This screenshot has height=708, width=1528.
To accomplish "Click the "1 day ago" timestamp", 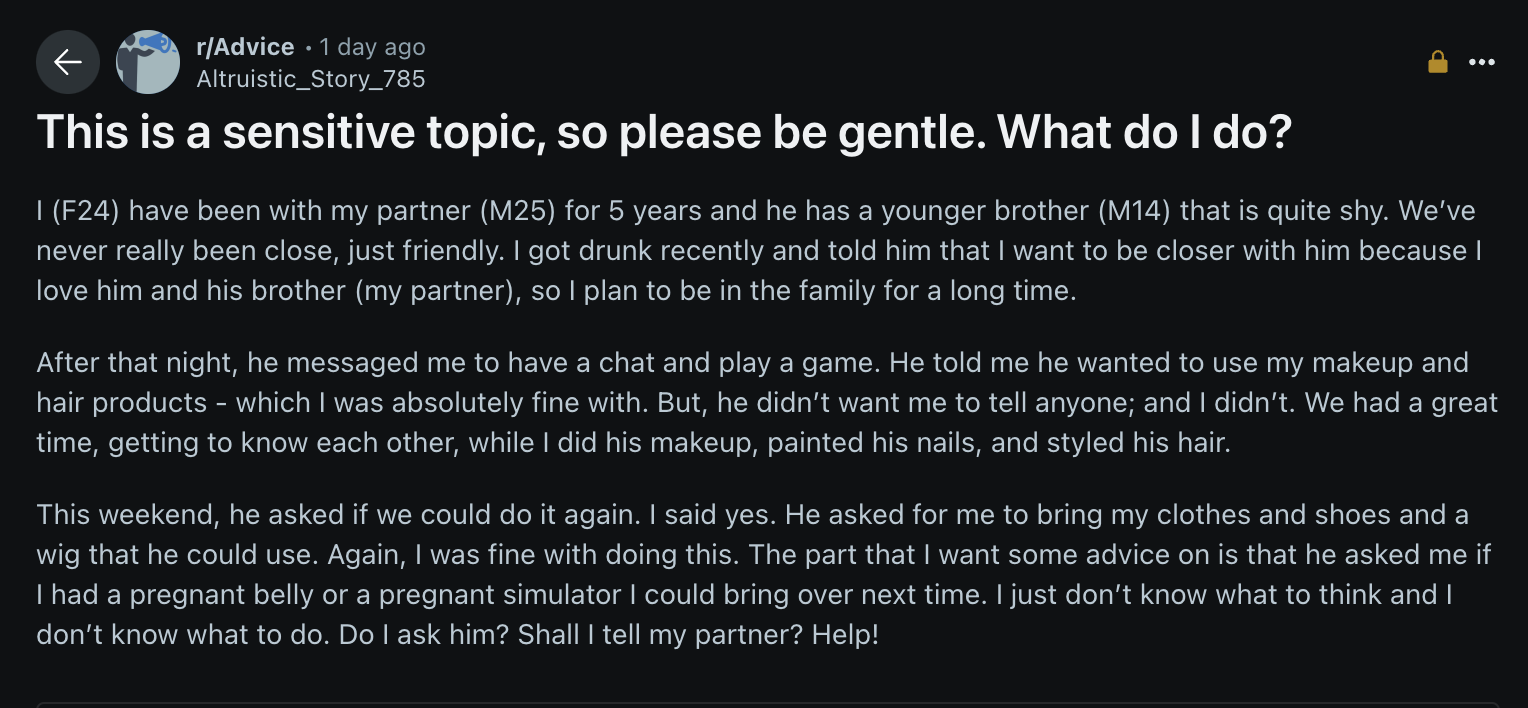I will [x=372, y=47].
